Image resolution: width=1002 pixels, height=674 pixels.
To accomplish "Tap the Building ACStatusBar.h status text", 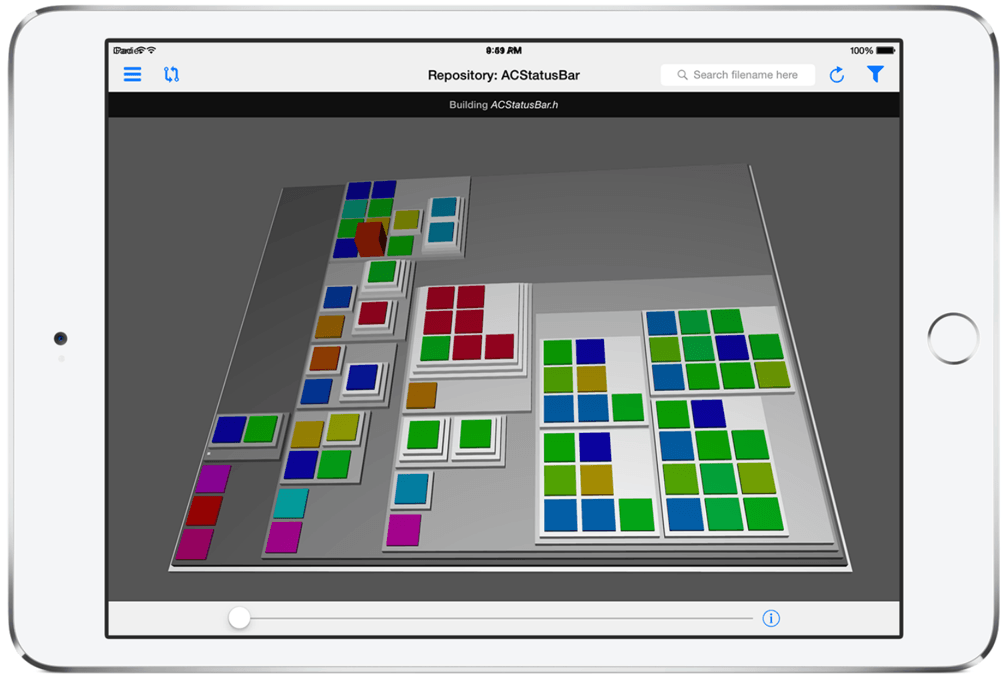I will pos(504,105).
